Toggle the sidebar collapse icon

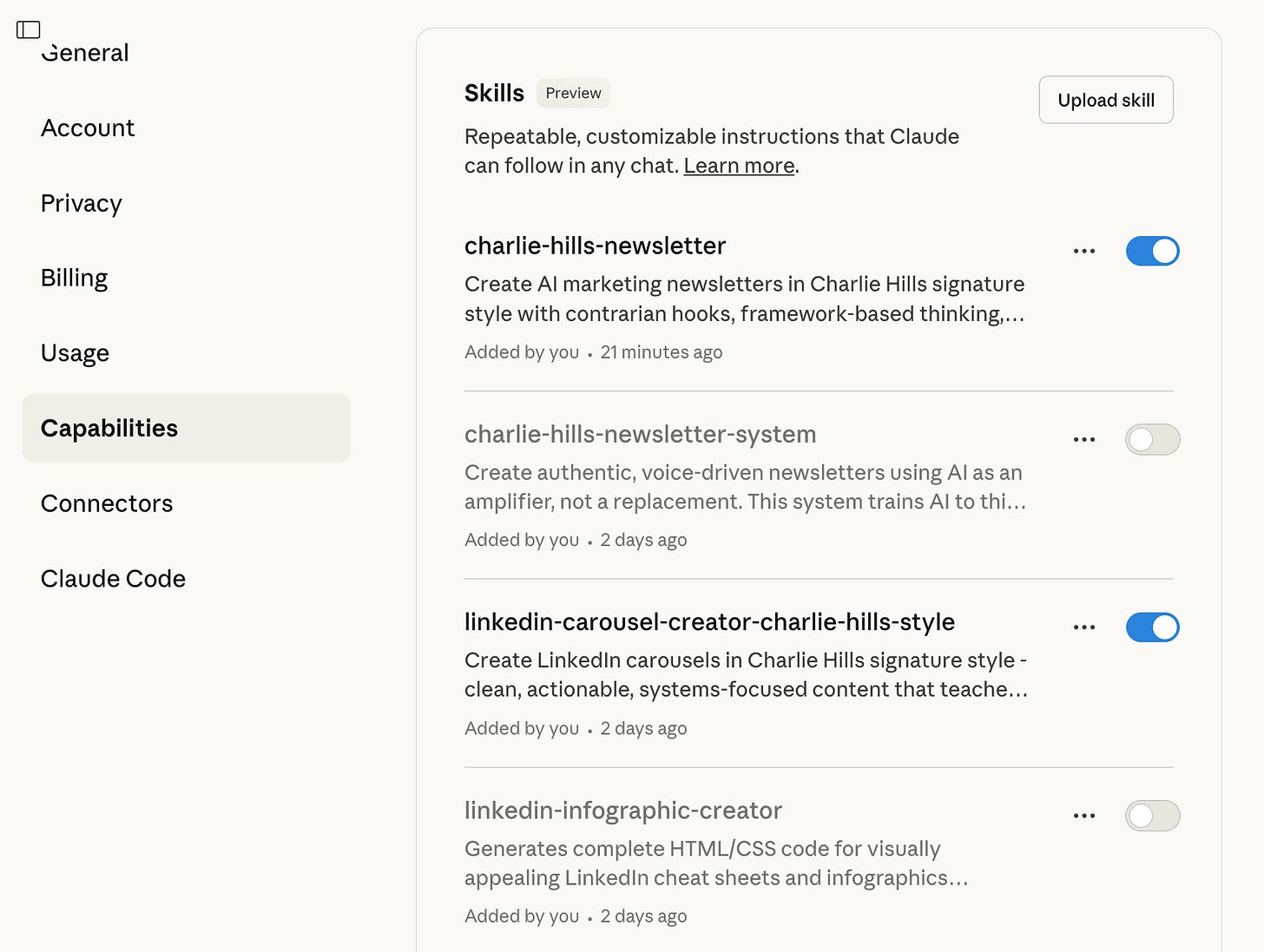coord(29,30)
